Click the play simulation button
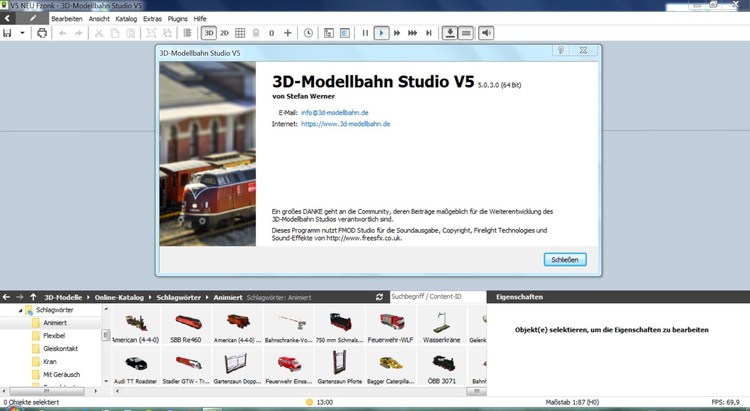 pyautogui.click(x=381, y=33)
